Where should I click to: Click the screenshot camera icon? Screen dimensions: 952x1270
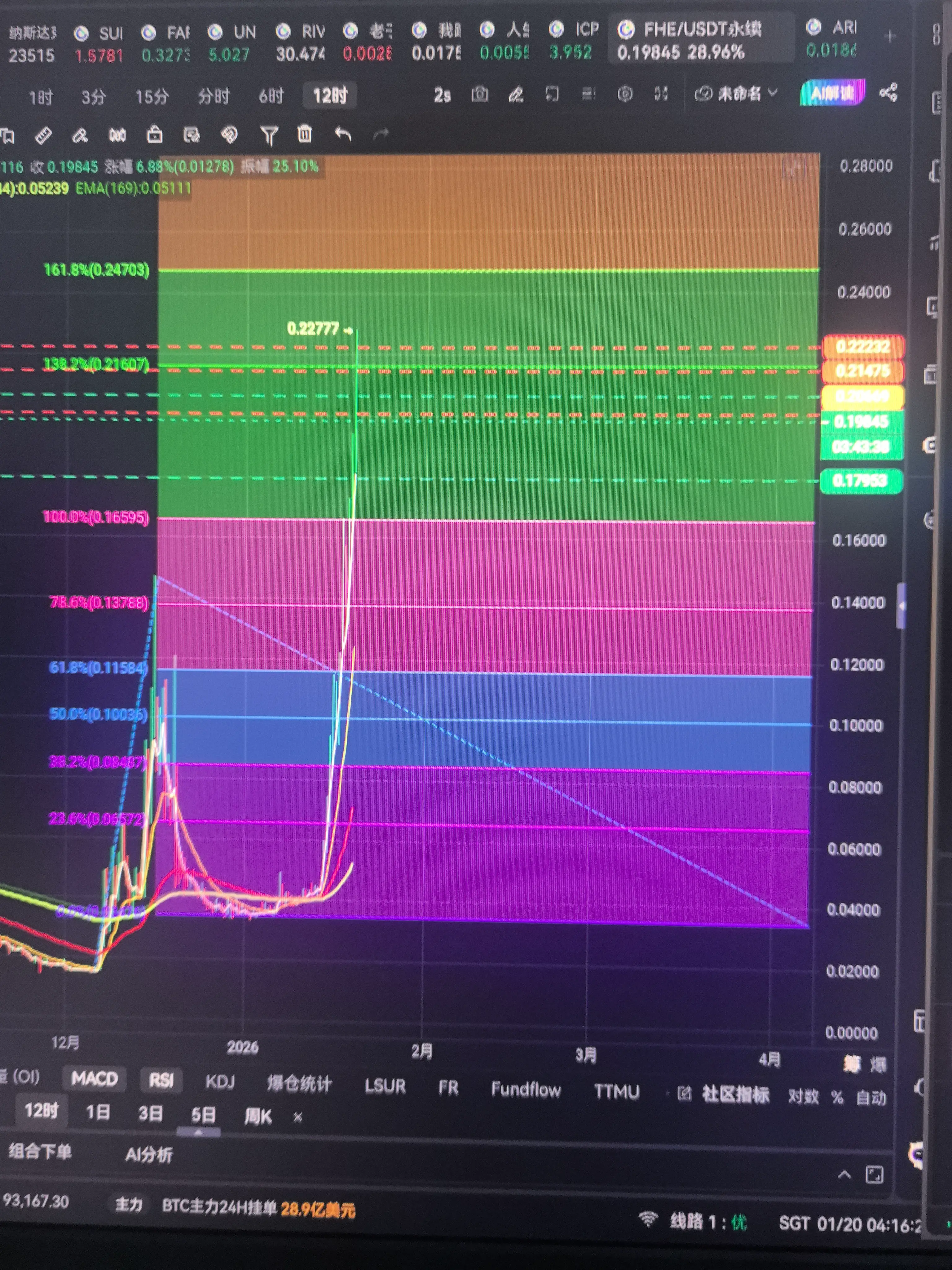pos(480,94)
